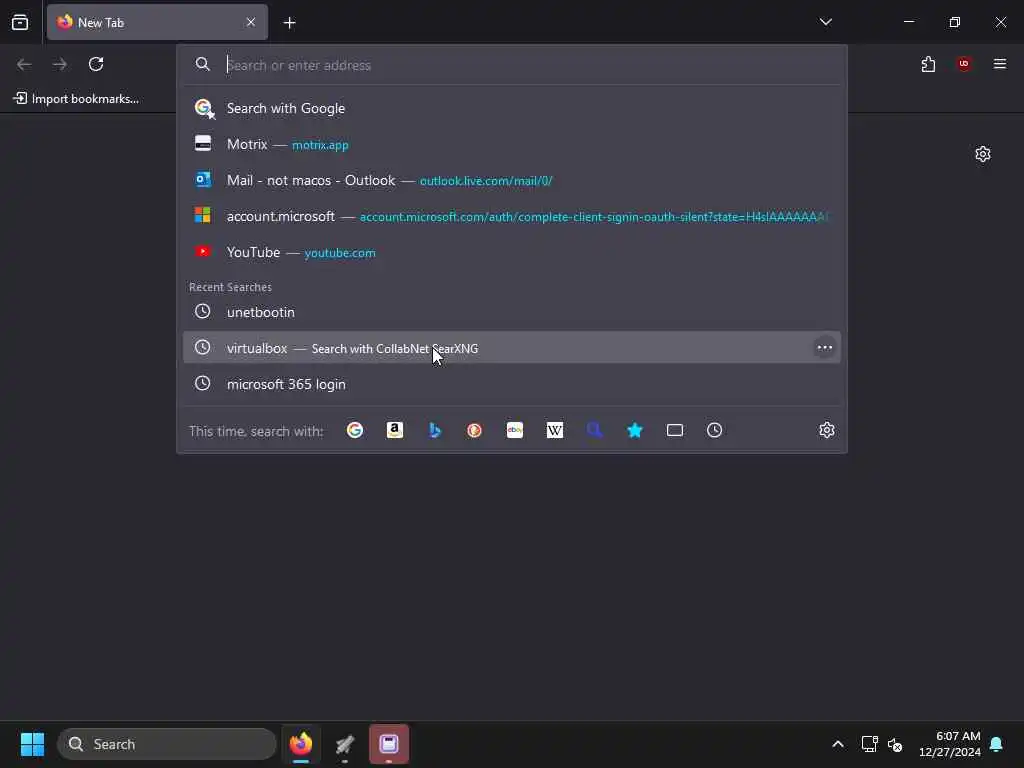Image resolution: width=1024 pixels, height=768 pixels.
Task: Open the Firefox View button
Action: coord(20,22)
